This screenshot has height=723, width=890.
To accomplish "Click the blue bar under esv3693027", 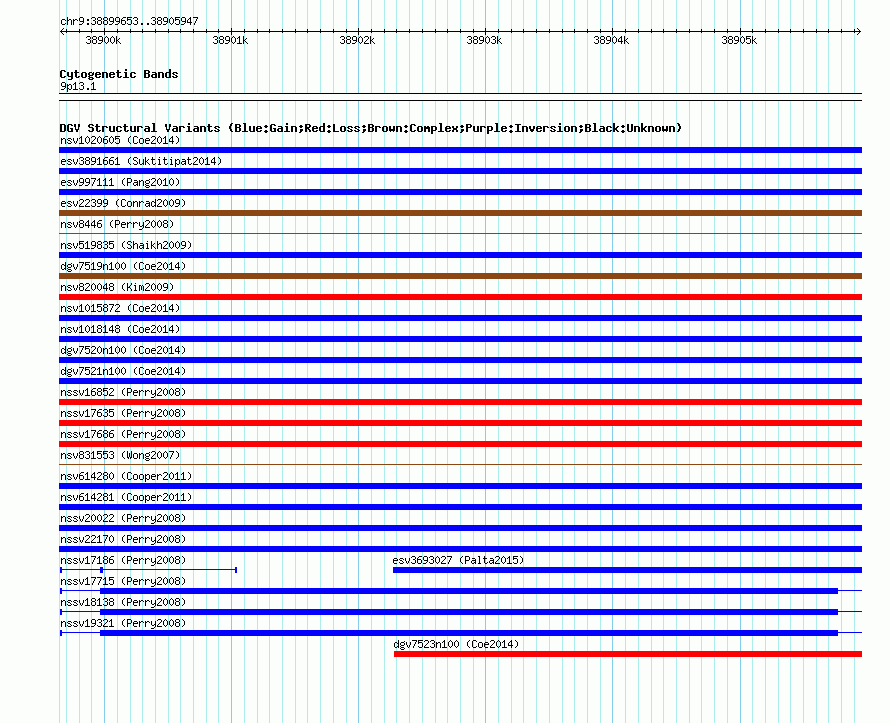I will pyautogui.click(x=627, y=570).
